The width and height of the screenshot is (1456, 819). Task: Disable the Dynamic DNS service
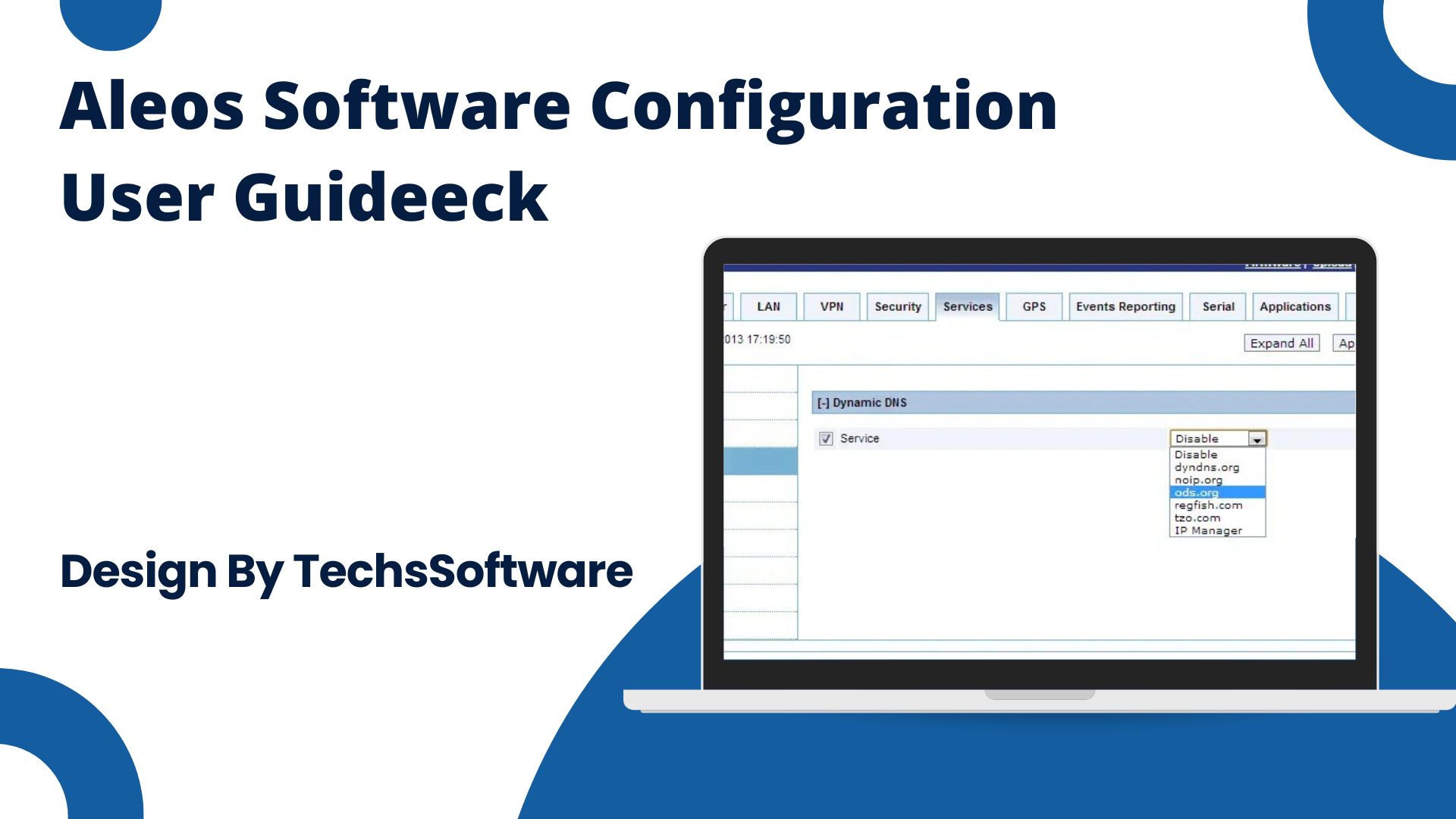pyautogui.click(x=1196, y=454)
